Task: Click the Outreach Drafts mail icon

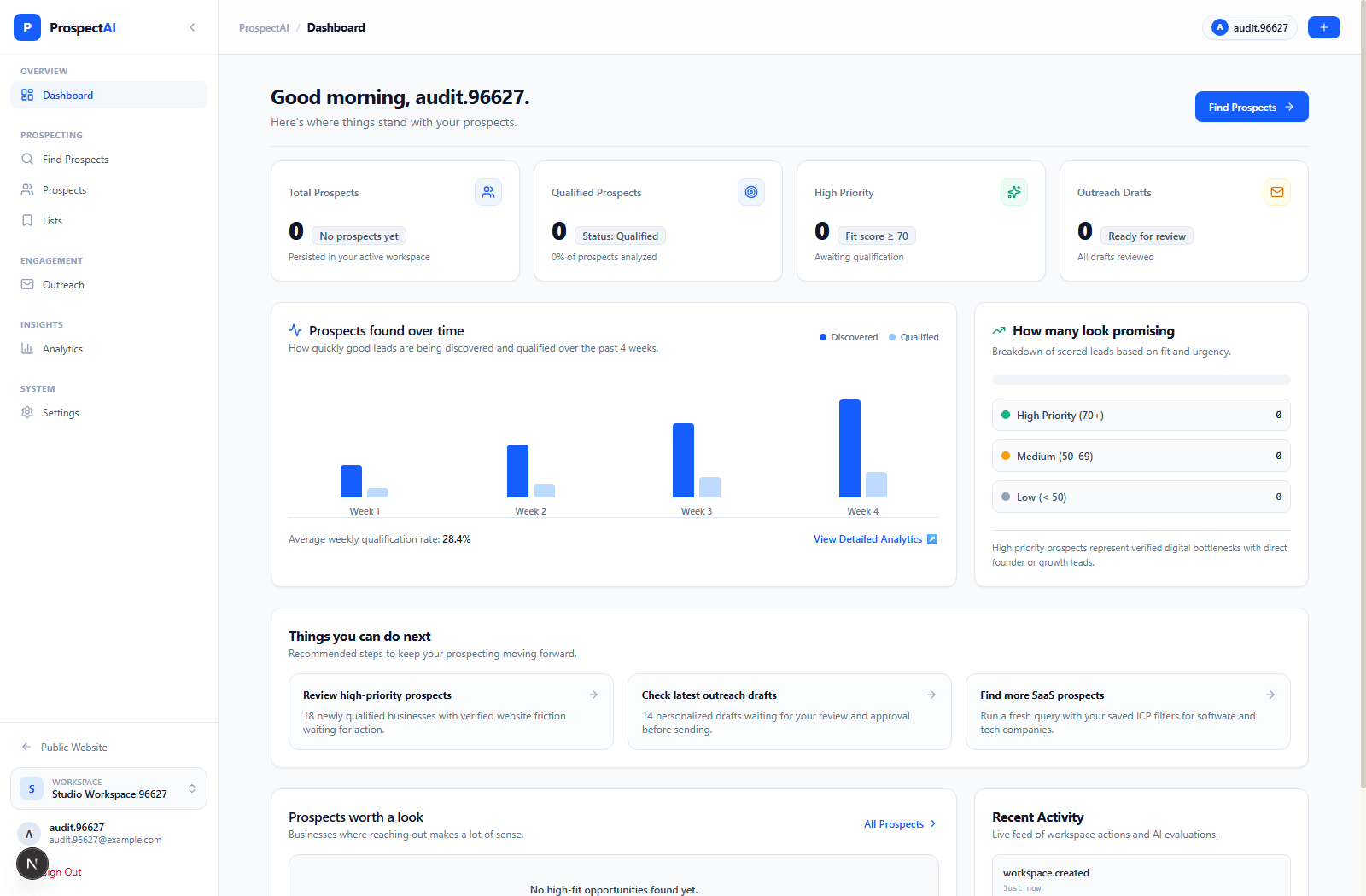Action: click(x=1277, y=192)
